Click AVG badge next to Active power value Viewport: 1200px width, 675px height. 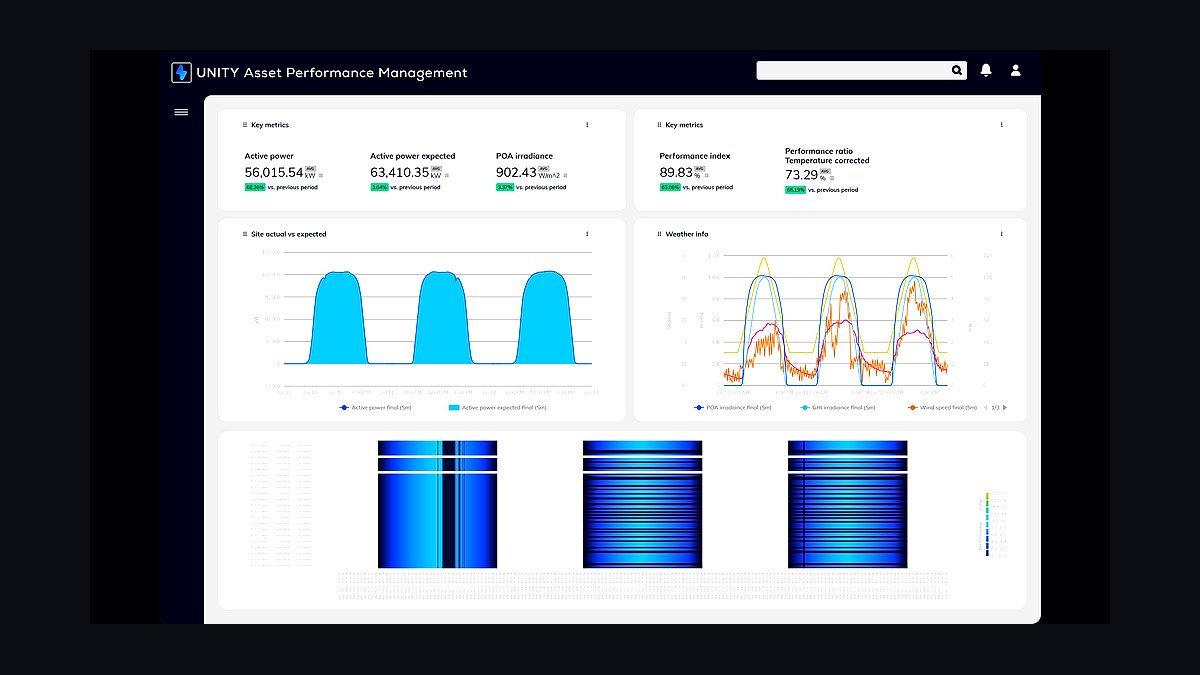tap(310, 168)
